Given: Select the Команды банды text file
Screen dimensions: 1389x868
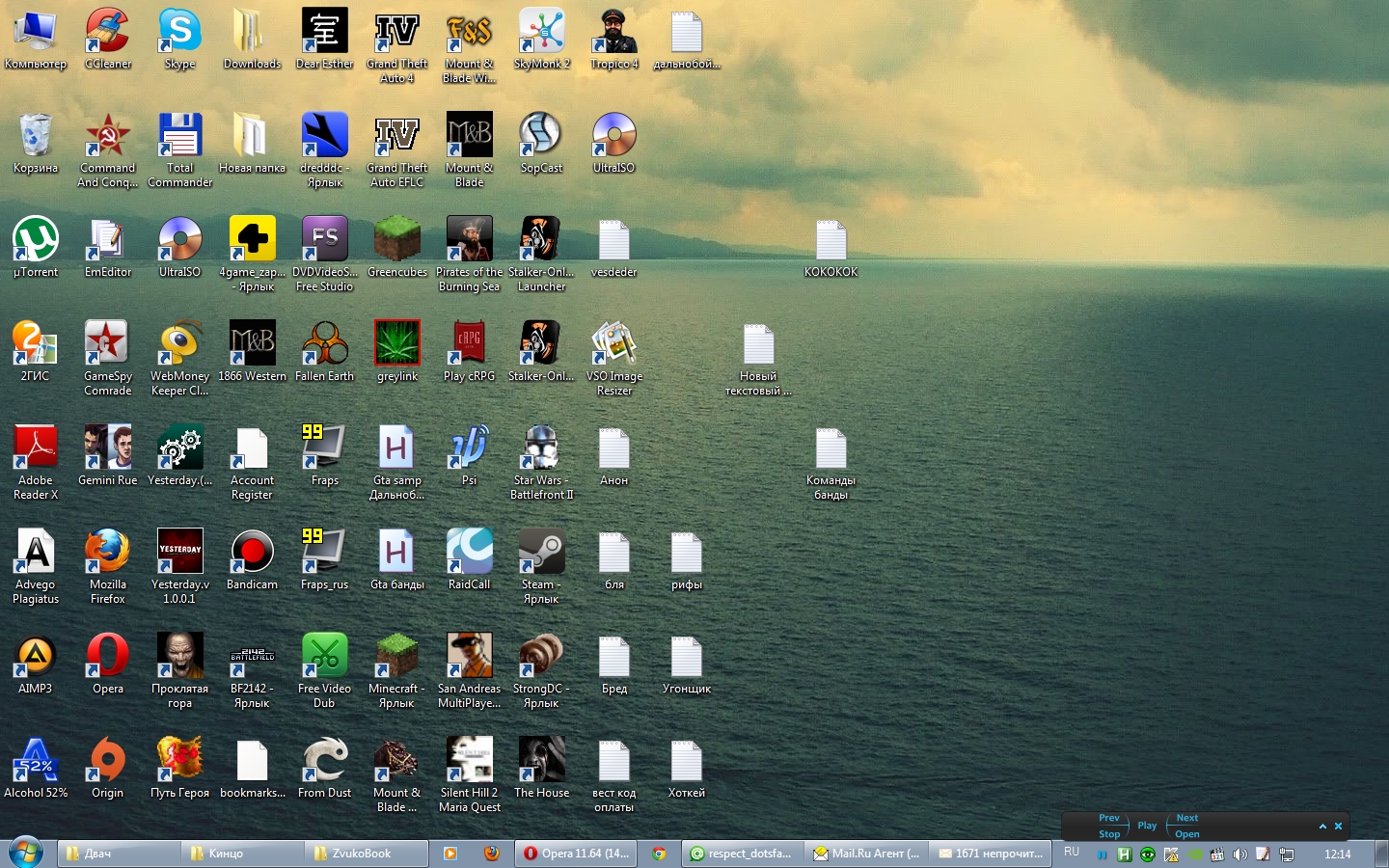Looking at the screenshot, I should 831,448.
